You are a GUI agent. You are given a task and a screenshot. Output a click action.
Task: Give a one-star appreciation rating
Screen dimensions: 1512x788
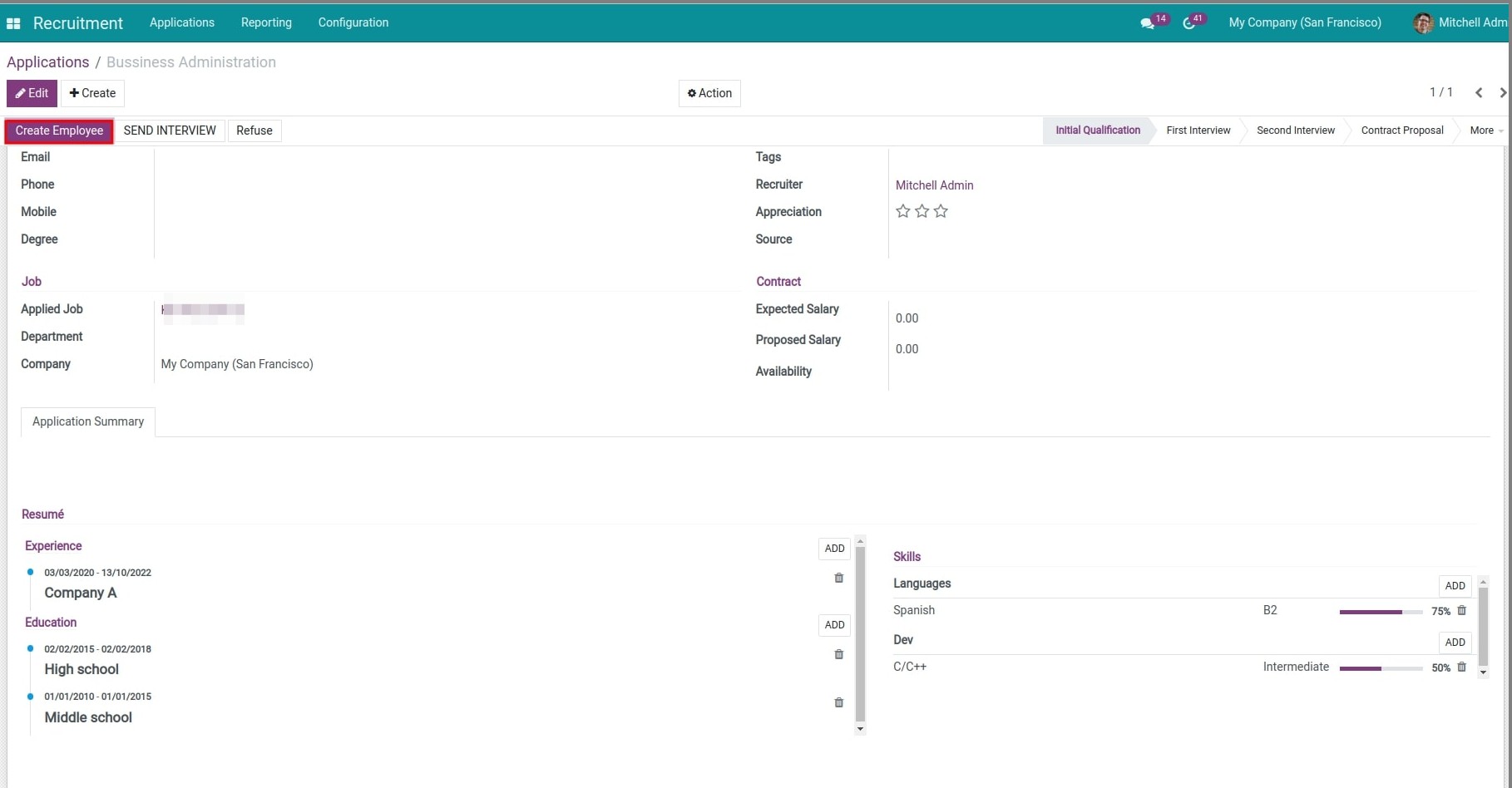[x=902, y=211]
